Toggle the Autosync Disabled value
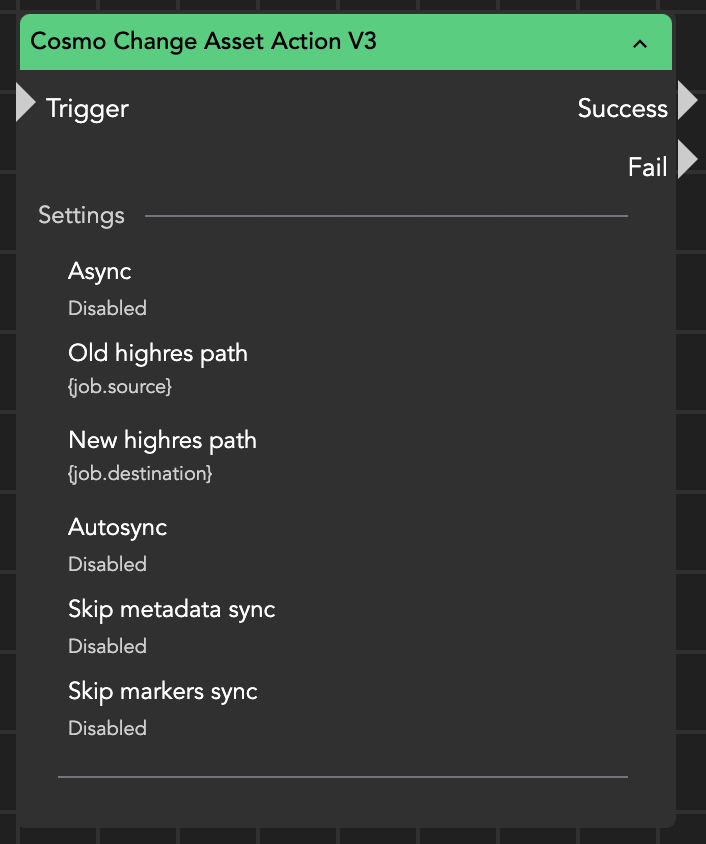This screenshot has height=844, width=706. (107, 564)
